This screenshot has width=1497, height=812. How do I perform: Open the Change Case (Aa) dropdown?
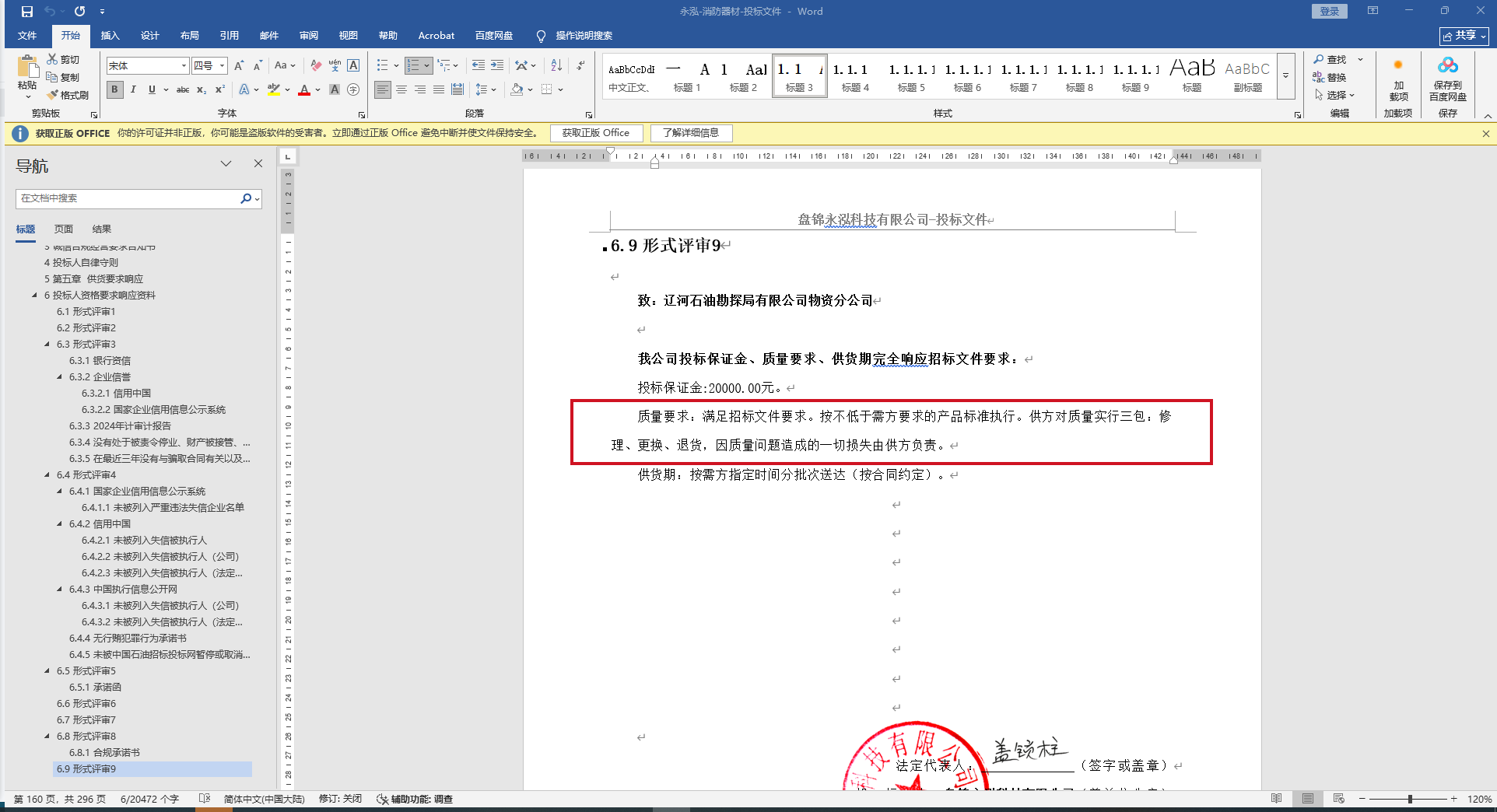coord(285,66)
